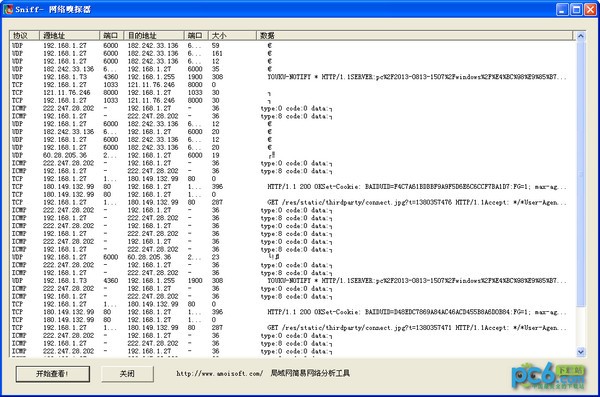
Task: Select the first YOUKU-NOTIFY UDP packet row
Action: pyautogui.click(x=293, y=77)
